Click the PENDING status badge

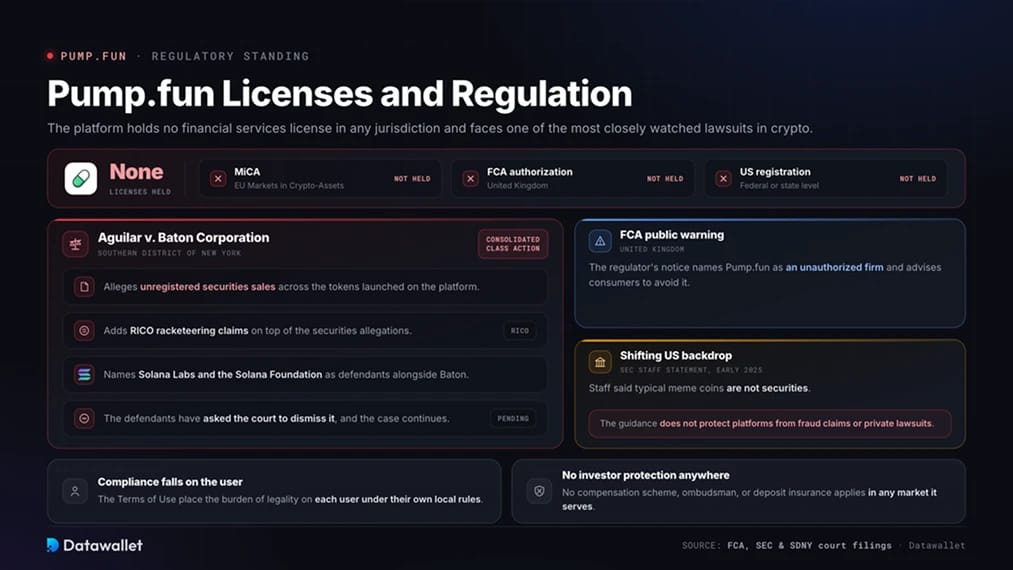click(x=513, y=418)
